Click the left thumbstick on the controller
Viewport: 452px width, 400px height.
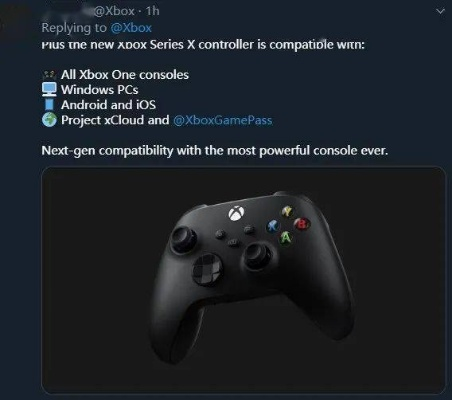point(183,239)
